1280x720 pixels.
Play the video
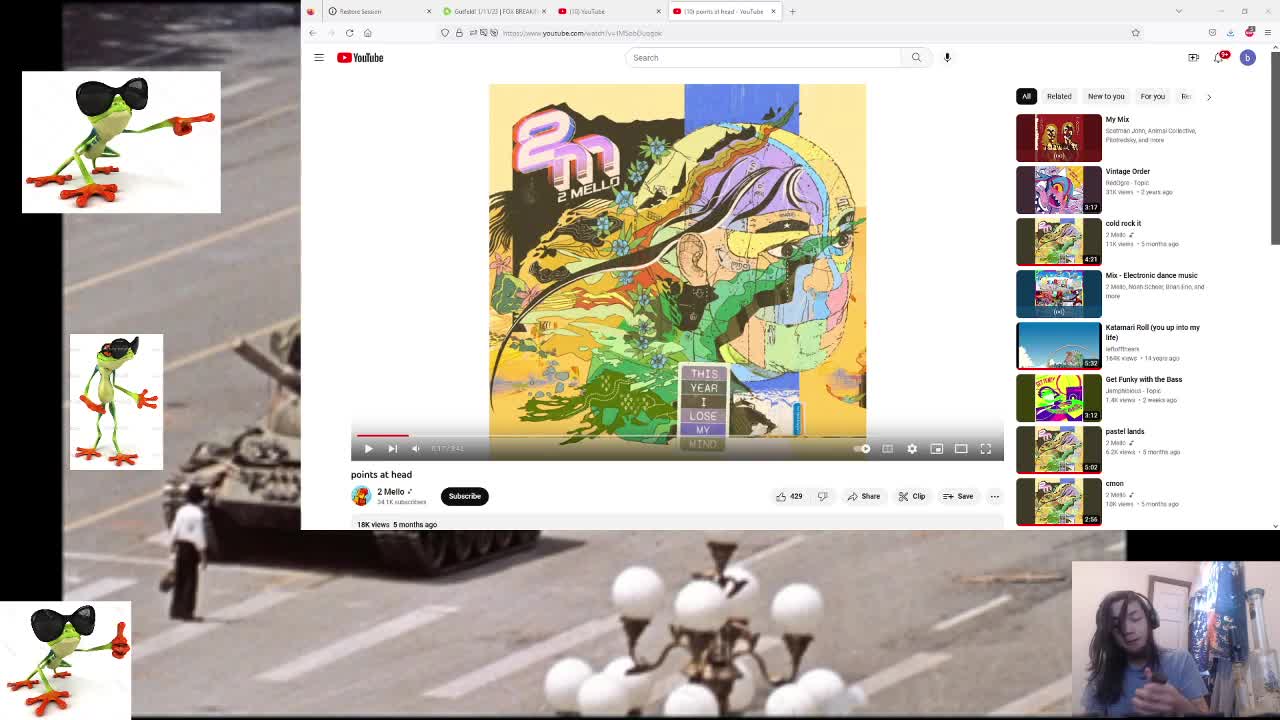coord(368,449)
